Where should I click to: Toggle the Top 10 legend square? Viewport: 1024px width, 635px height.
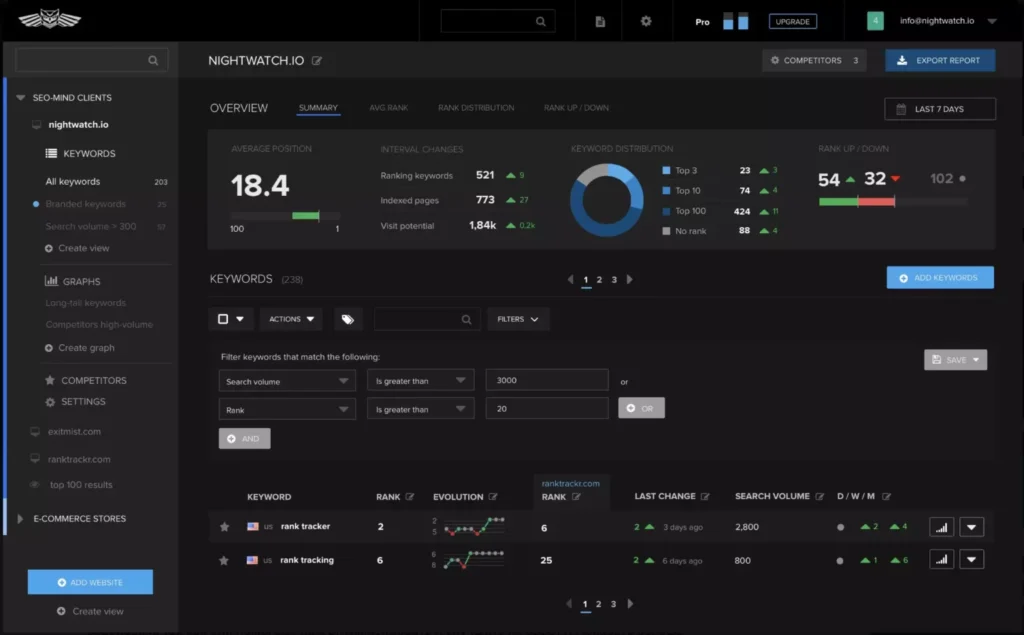click(666, 191)
